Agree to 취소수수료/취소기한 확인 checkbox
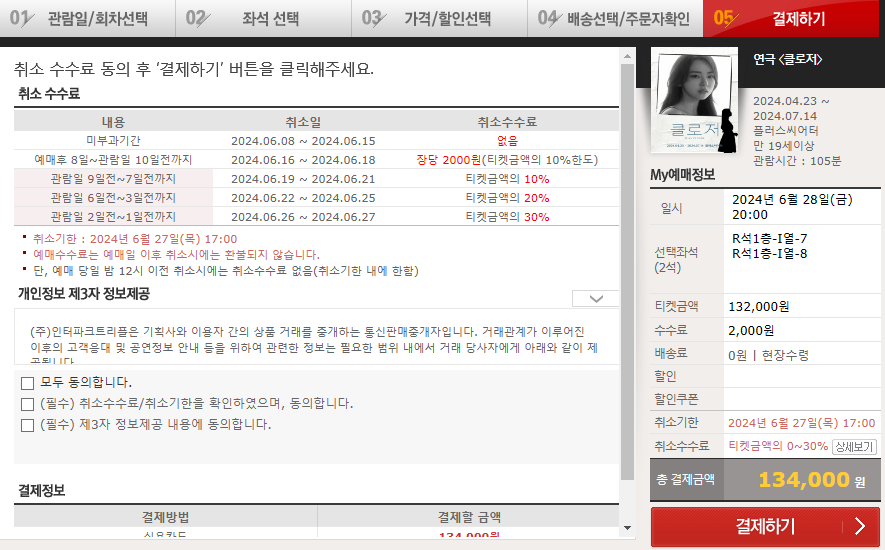This screenshot has width=885, height=550. tap(27, 404)
